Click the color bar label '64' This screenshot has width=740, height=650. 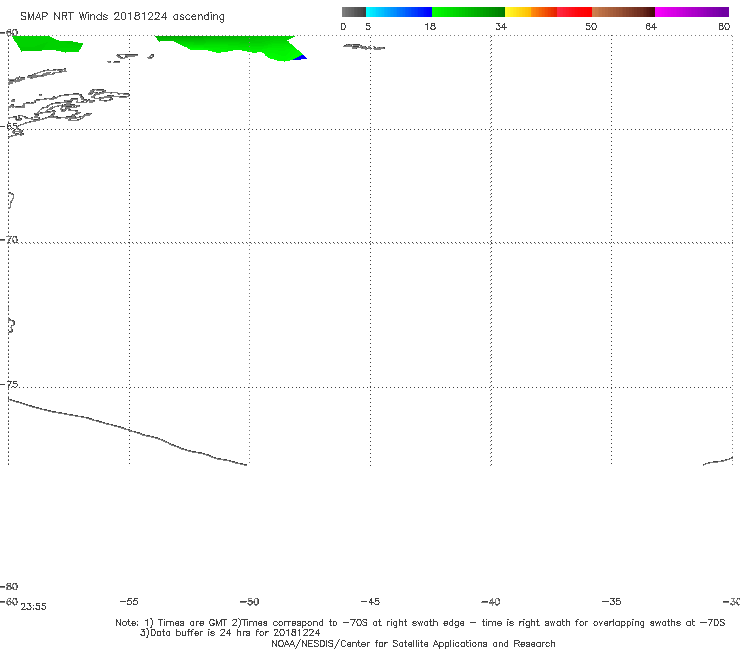point(651,26)
